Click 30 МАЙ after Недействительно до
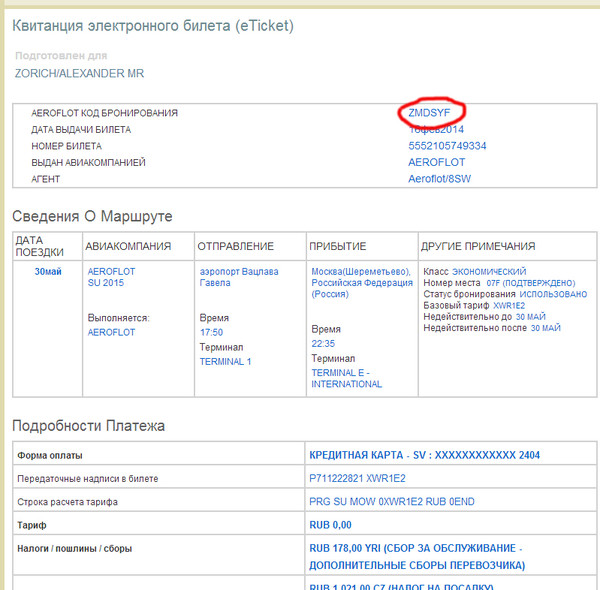 [530, 317]
